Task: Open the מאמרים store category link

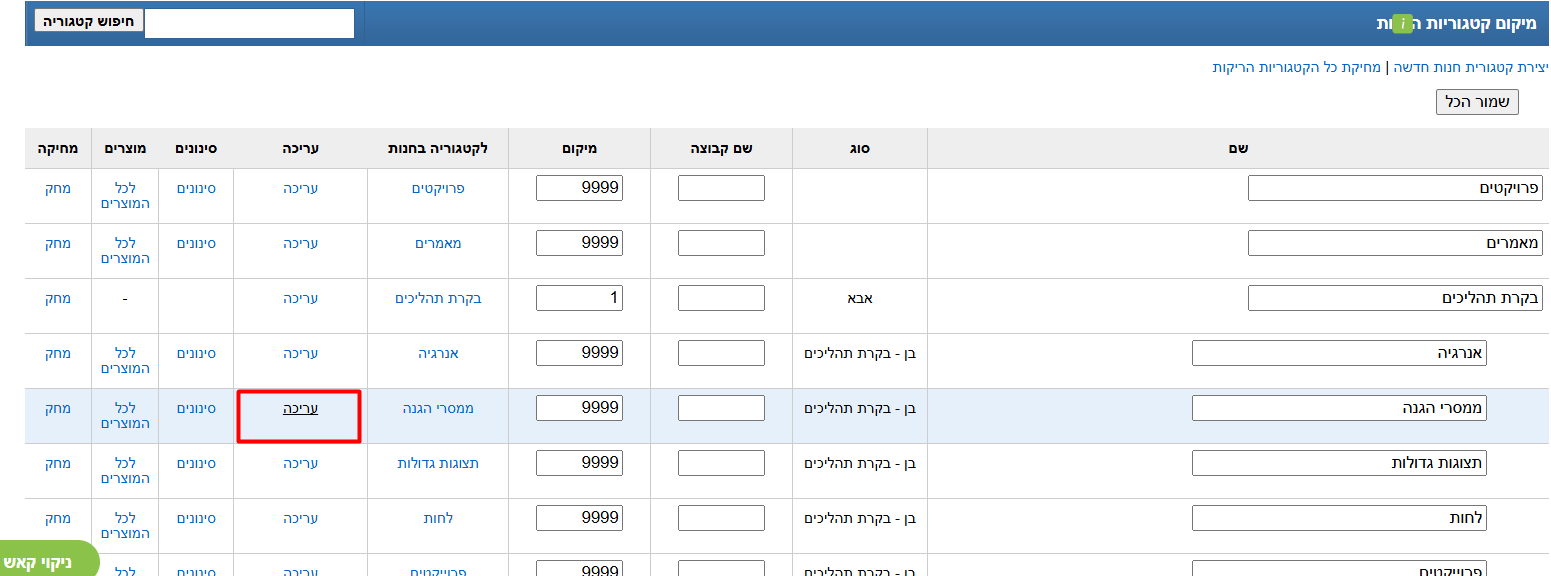Action: click(x=438, y=243)
